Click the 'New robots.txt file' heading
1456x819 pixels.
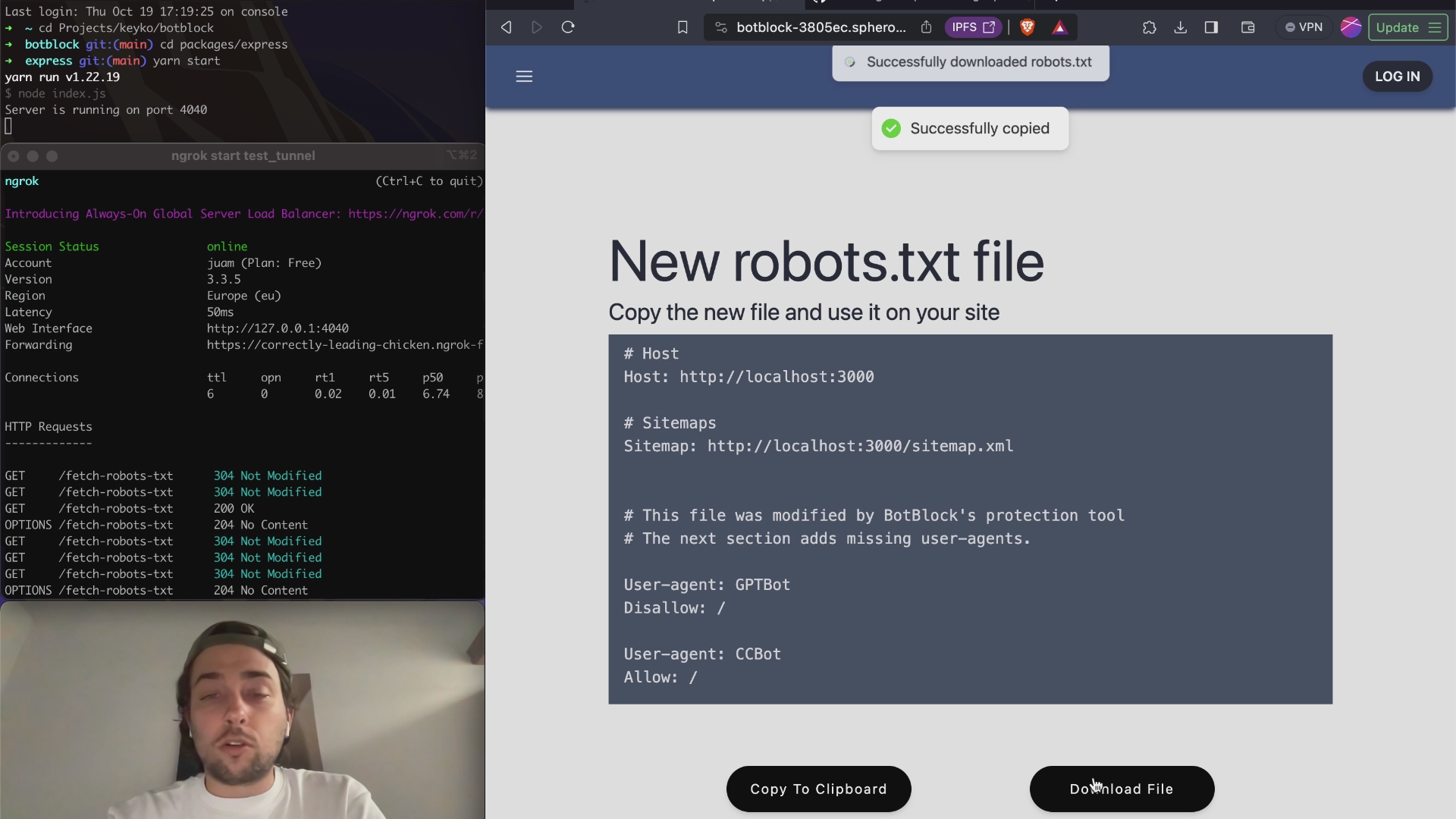click(827, 261)
